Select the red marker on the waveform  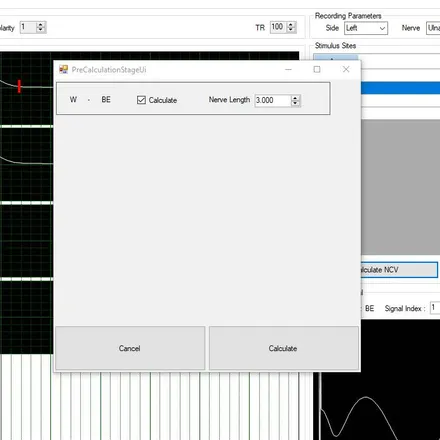coord(19,86)
